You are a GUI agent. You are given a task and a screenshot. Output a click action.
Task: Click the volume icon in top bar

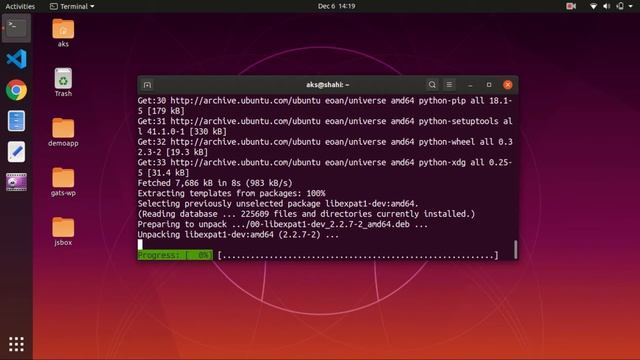[x=607, y=6]
